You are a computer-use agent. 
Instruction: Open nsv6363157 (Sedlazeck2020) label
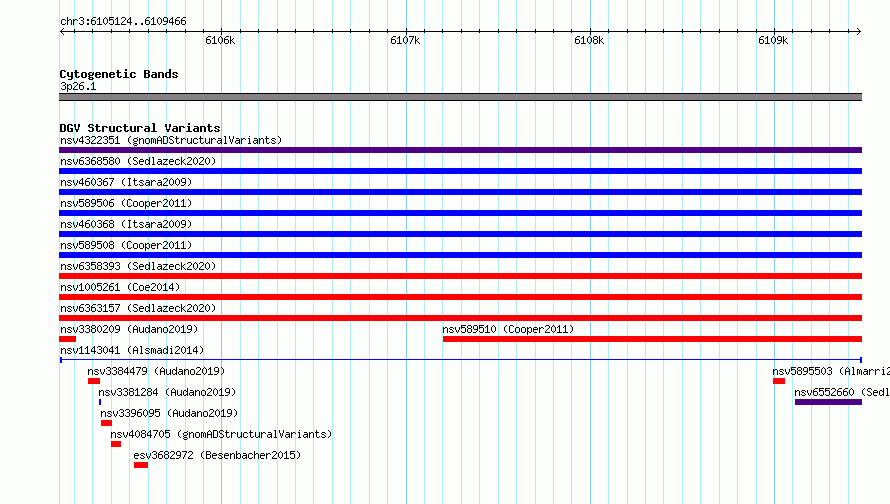(138, 308)
